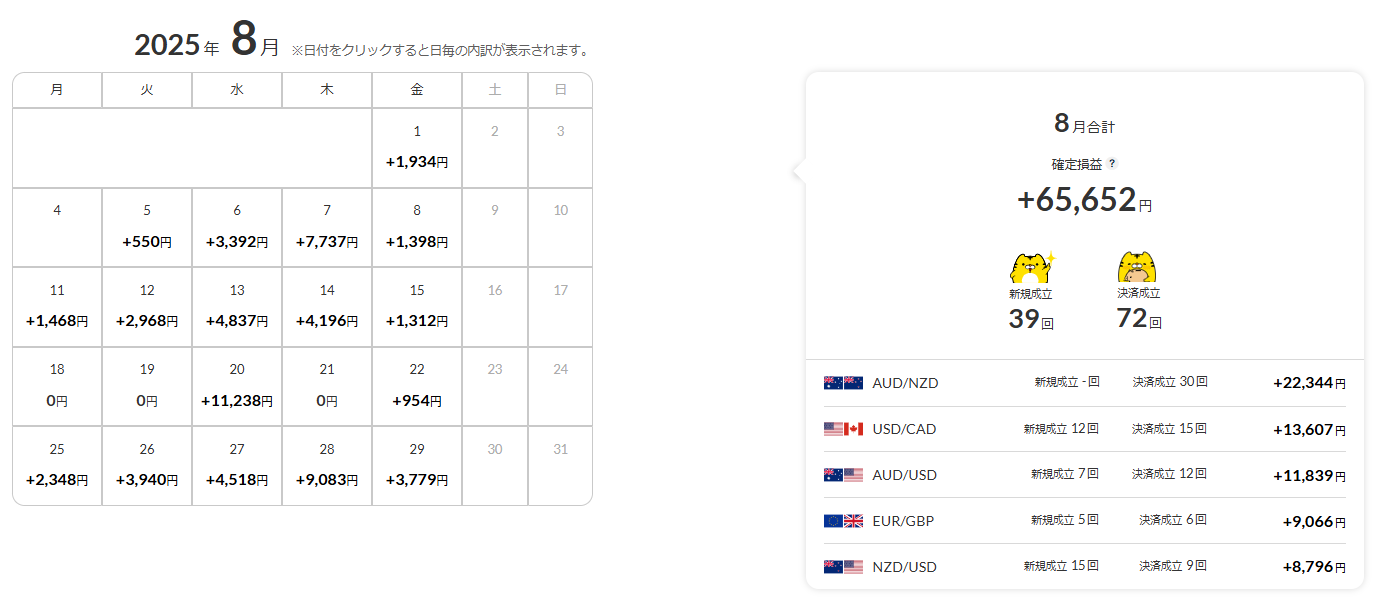Click the help question mark beside 確定損益

coord(1112,164)
